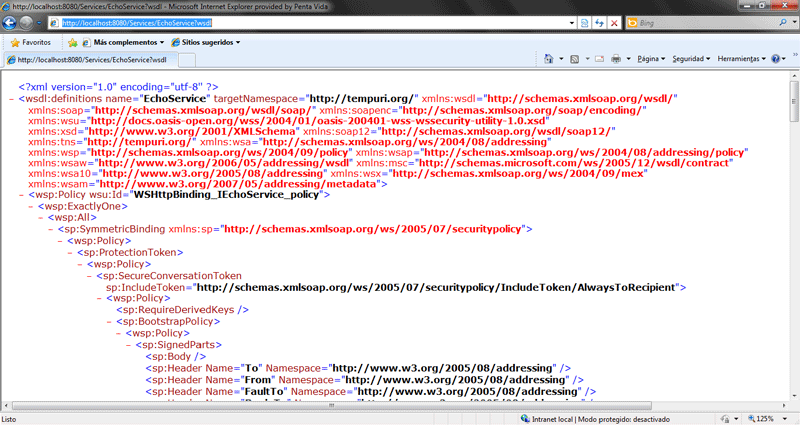This screenshot has width=800, height=425.
Task: Click the sp:RequireDerivedKeys element text
Action: click(182, 310)
